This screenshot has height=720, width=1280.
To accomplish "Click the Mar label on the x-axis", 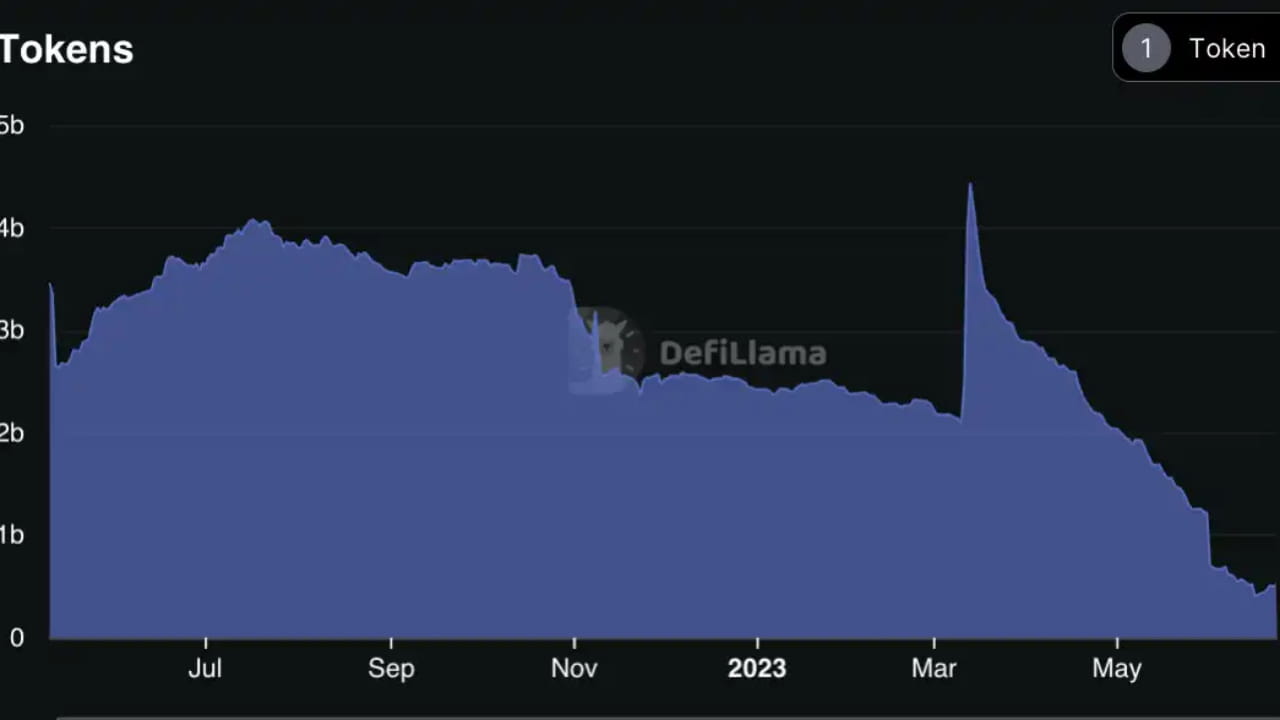I will tap(934, 668).
